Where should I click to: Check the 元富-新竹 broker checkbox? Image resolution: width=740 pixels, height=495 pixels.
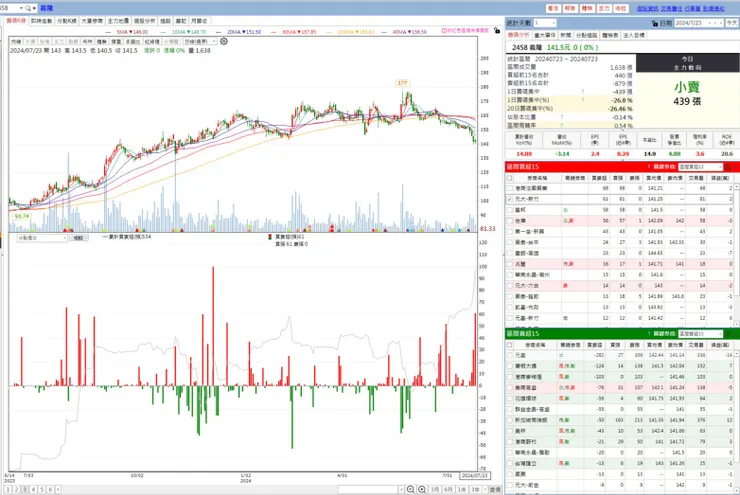coord(510,318)
